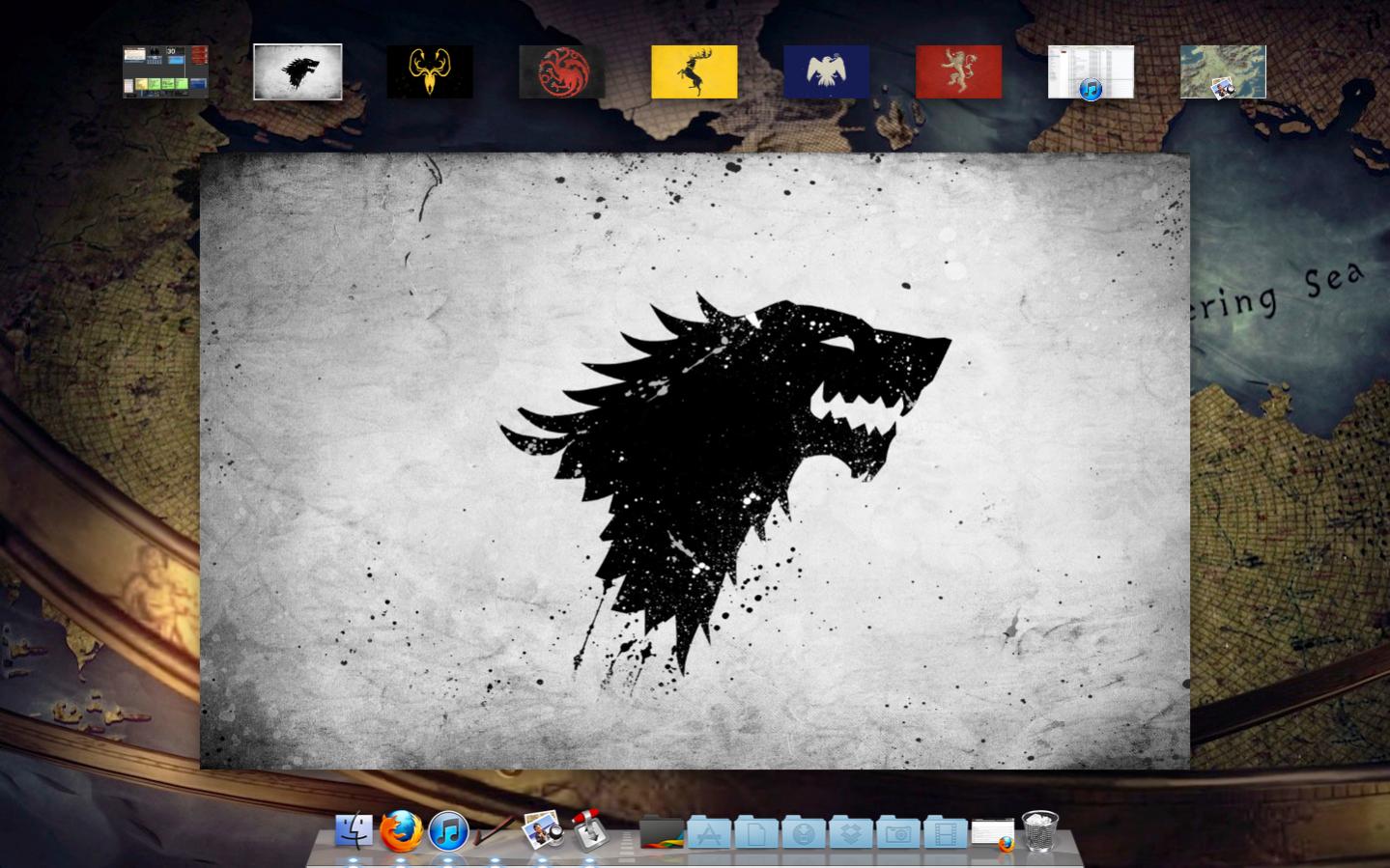The image size is (1390, 868).
Task: Open the Trash in the Dock
Action: [1039, 831]
